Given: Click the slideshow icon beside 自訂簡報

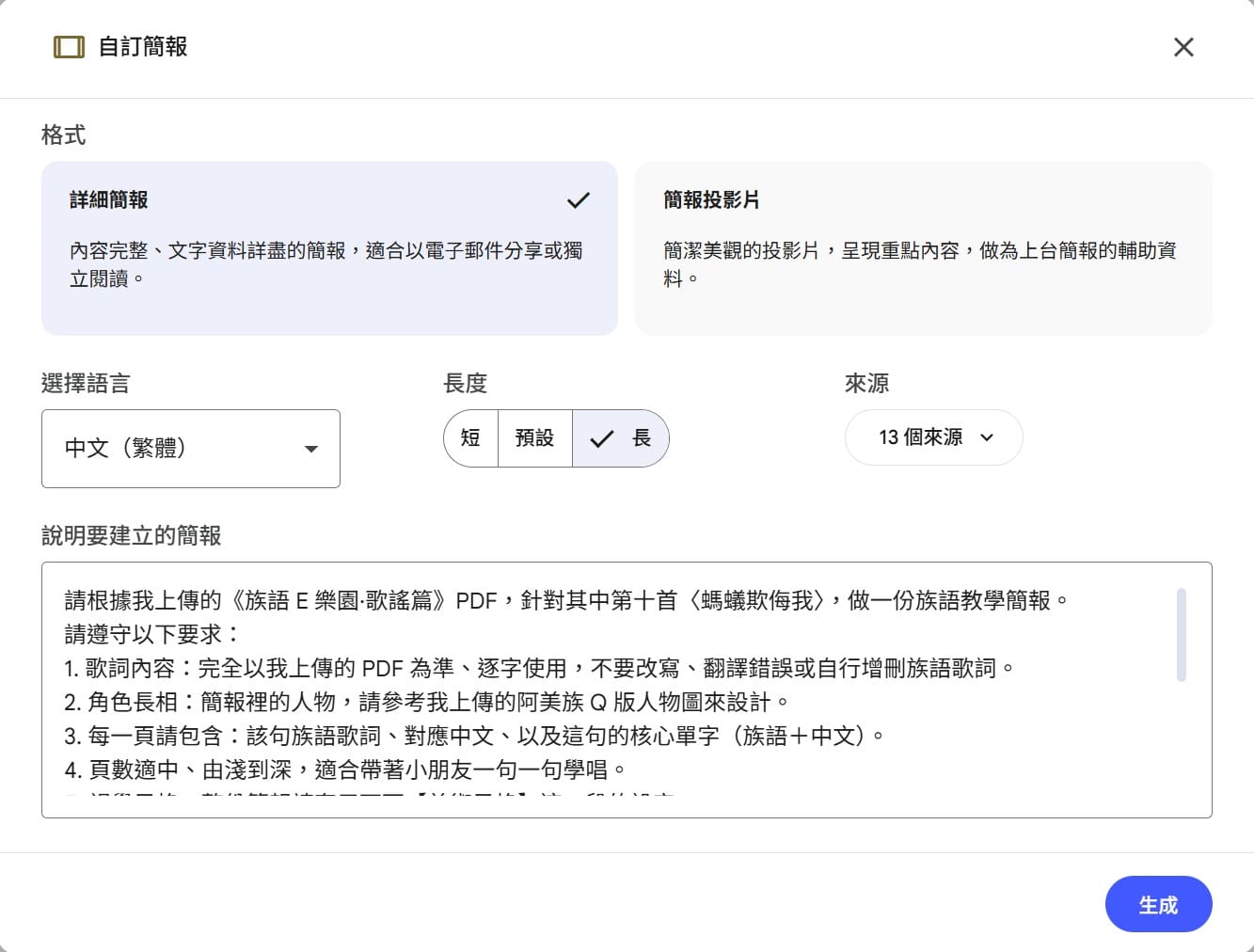Looking at the screenshot, I should 69,47.
